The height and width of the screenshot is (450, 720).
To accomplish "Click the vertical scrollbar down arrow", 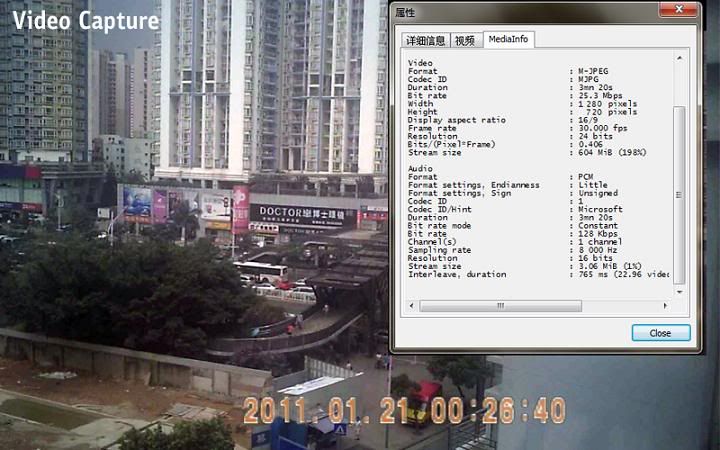I will pos(680,292).
